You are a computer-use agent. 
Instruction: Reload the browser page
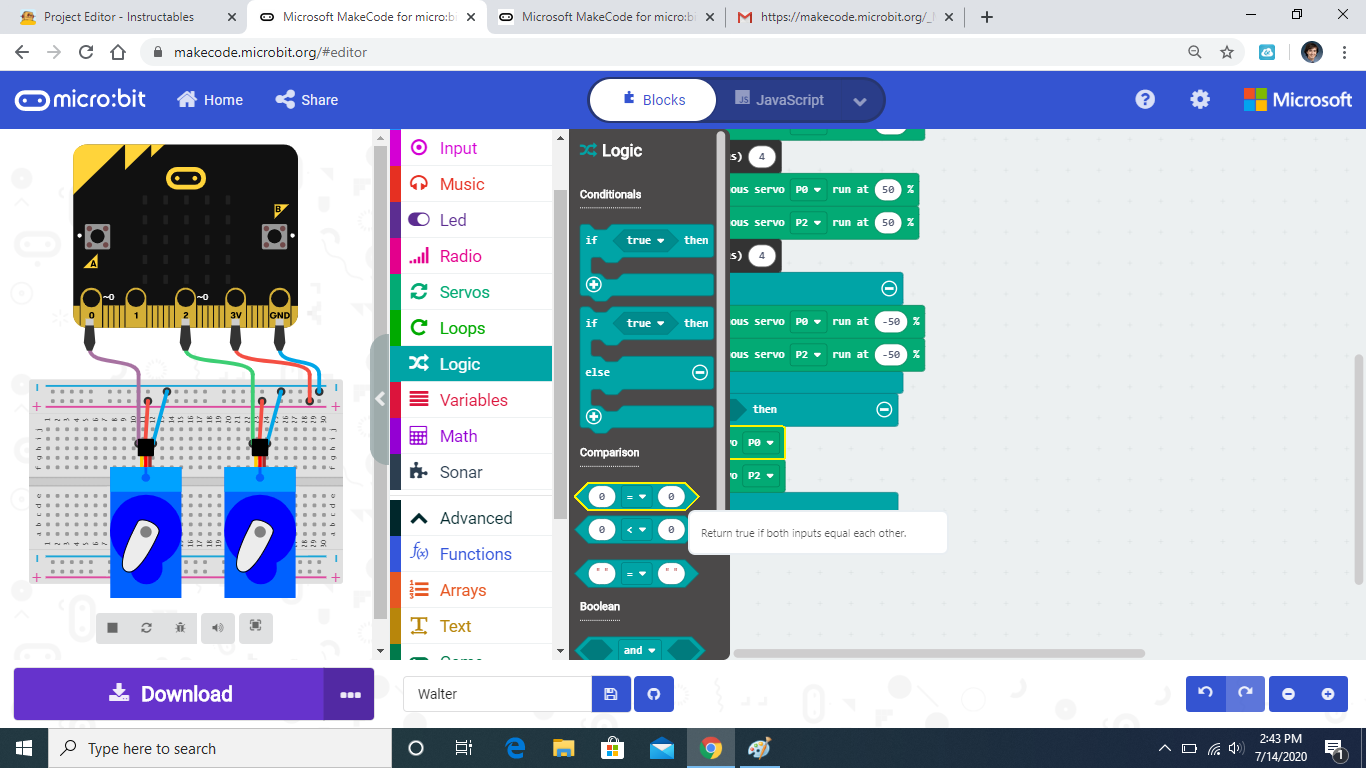click(86, 52)
